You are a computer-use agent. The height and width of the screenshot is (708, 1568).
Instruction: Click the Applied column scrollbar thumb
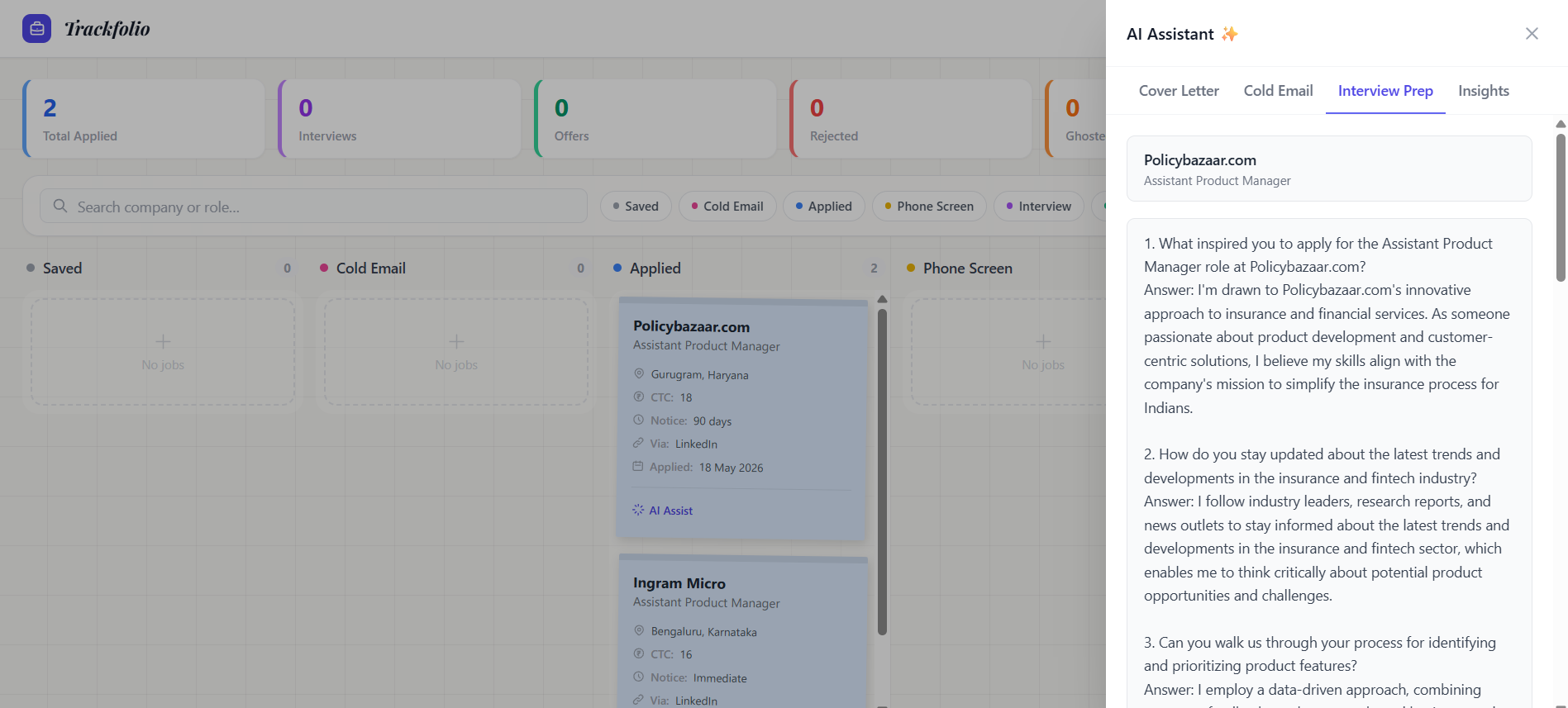pos(882,471)
